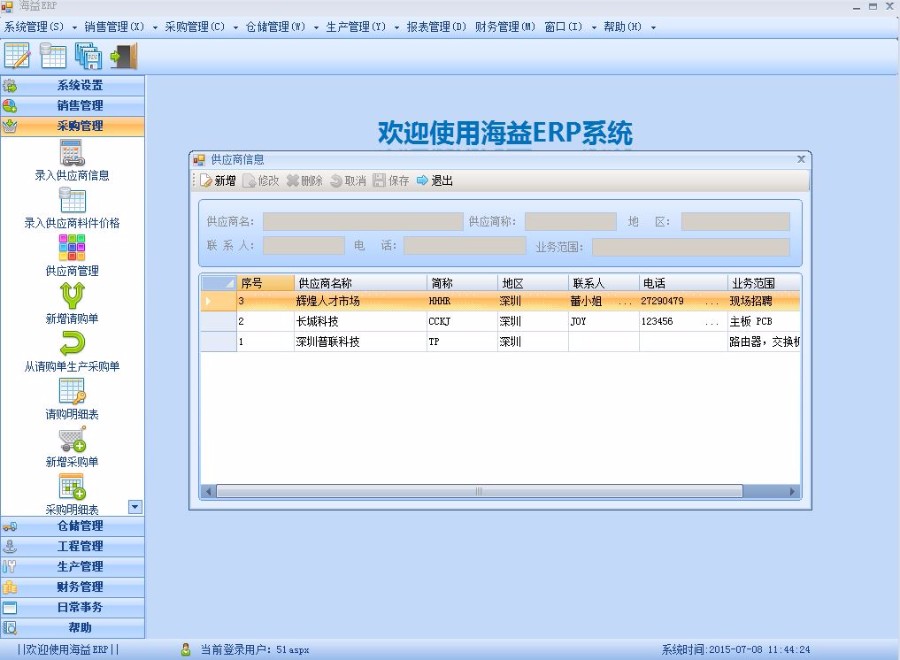The width and height of the screenshot is (900, 660).
Task: Open 录入供应商料件价格 database icon
Action: 72,200
